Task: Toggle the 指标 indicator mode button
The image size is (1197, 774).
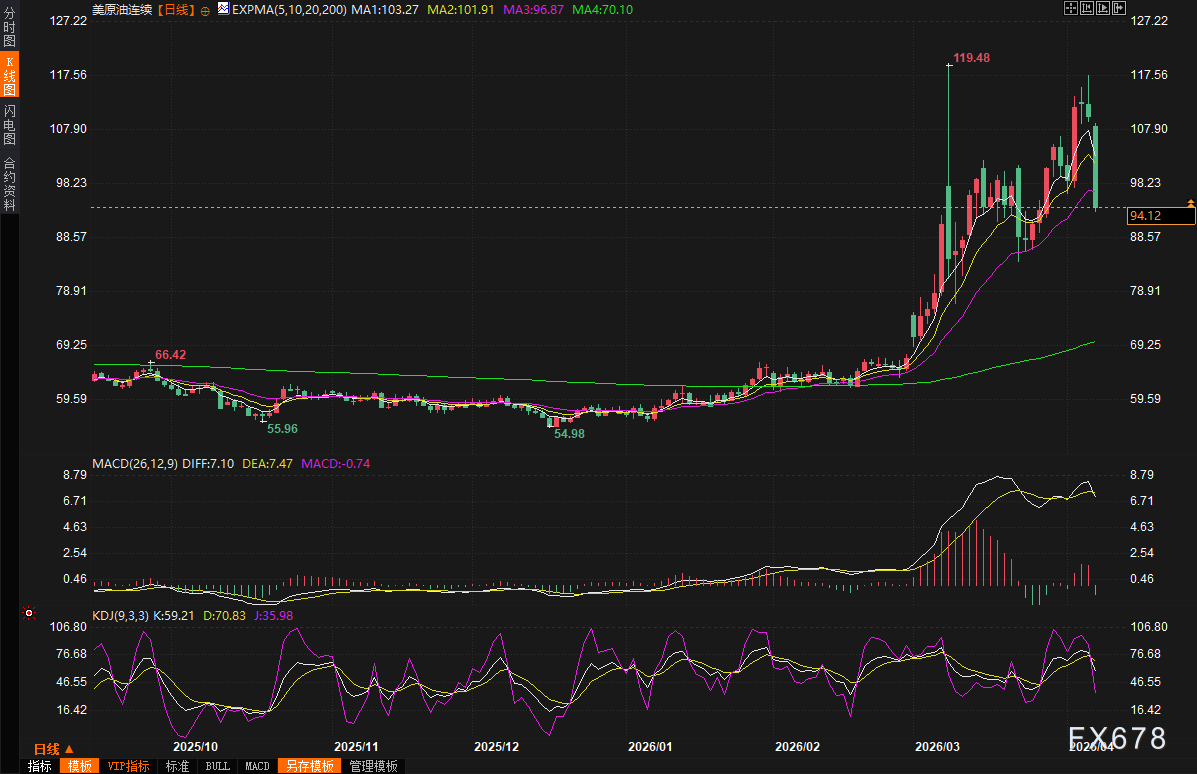Action: [40, 766]
